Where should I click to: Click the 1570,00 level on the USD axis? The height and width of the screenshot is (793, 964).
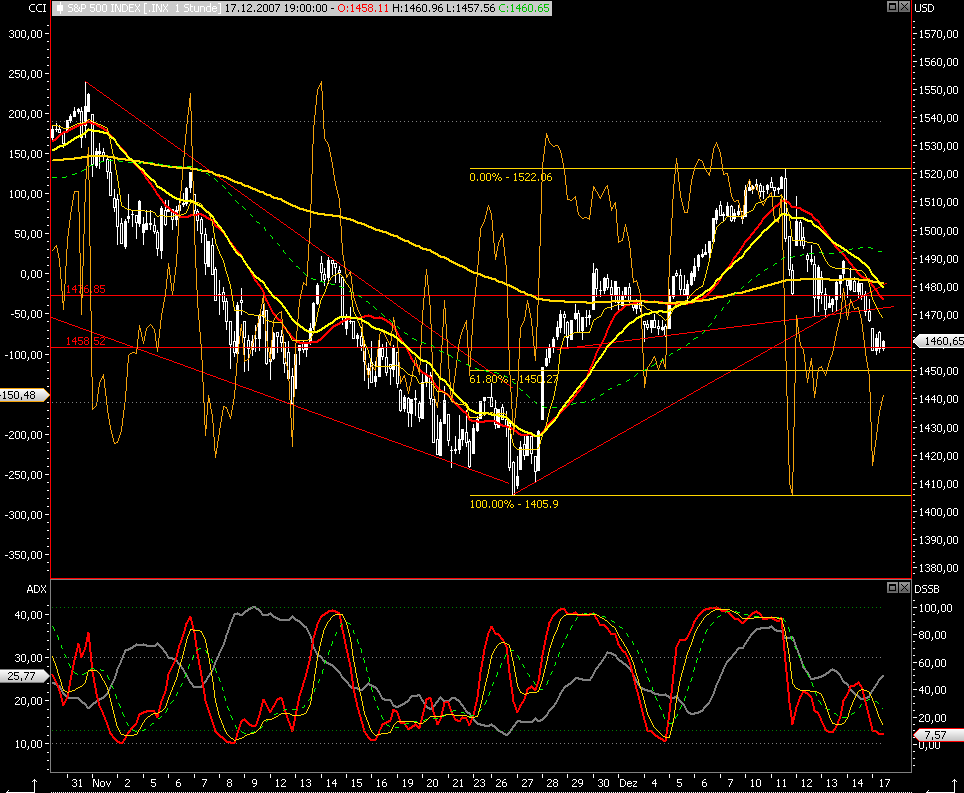pyautogui.click(x=939, y=34)
